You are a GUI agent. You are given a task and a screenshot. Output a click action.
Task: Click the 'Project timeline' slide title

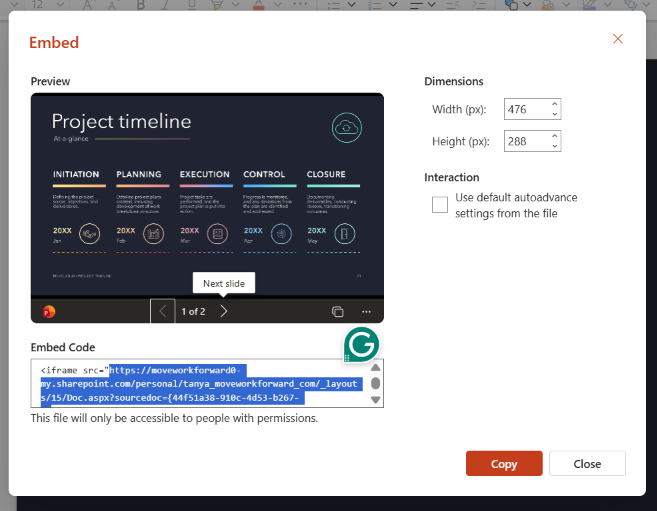click(x=122, y=121)
